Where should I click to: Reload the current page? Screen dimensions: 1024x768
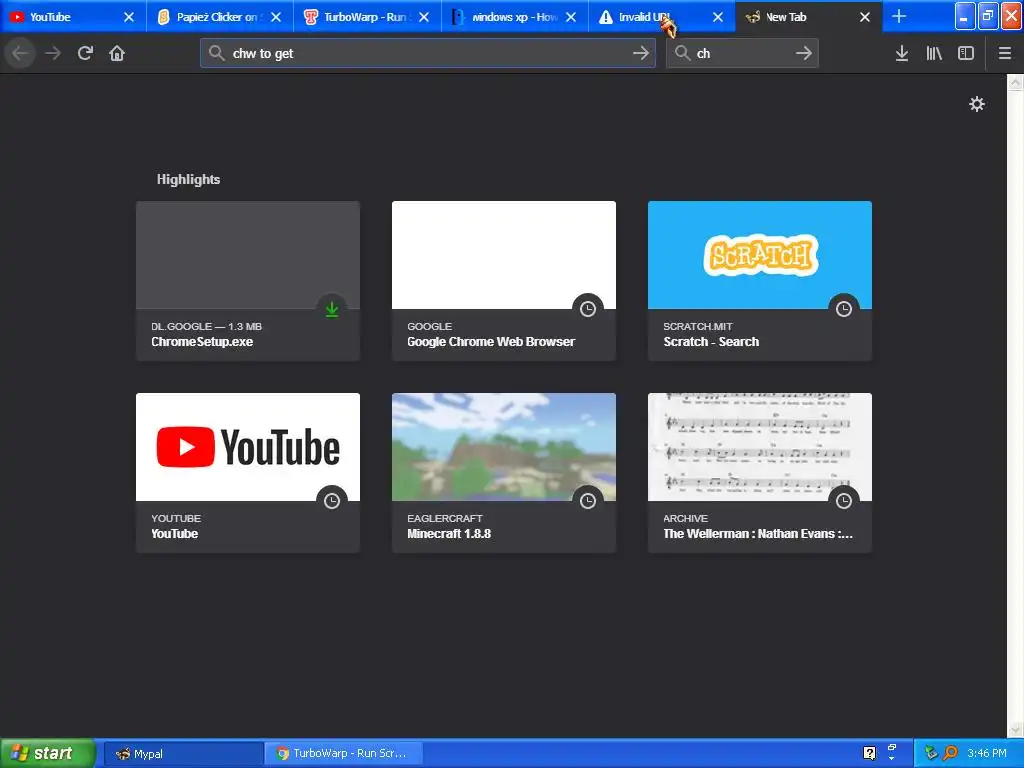(85, 53)
